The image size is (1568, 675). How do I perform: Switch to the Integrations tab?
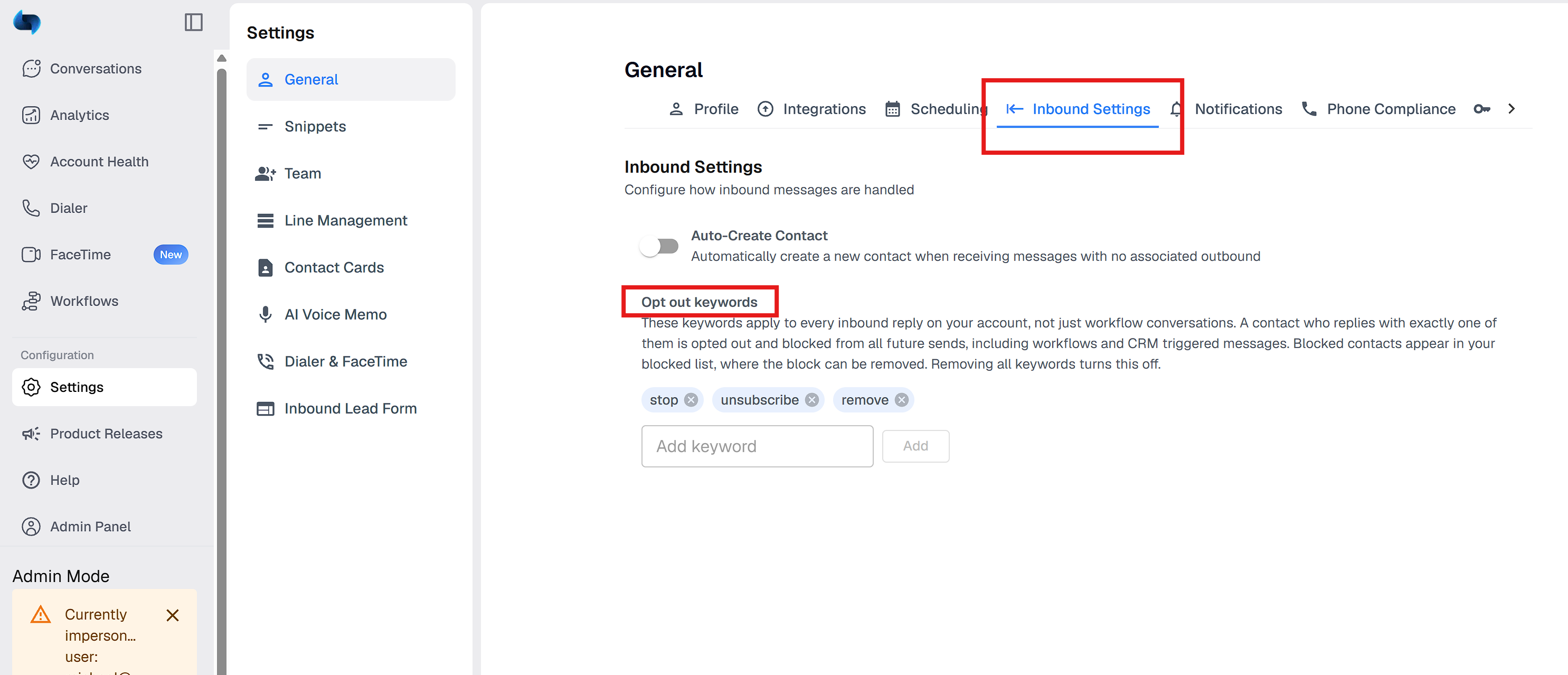click(811, 109)
